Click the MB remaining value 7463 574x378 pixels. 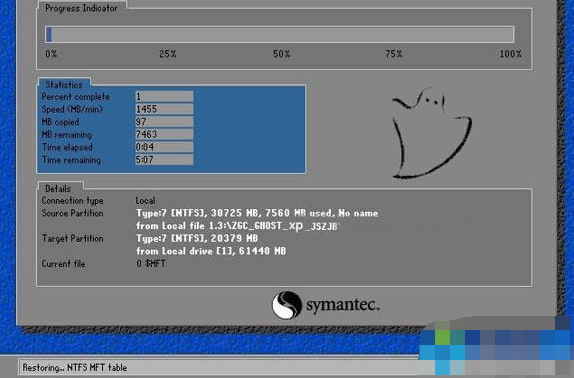point(164,134)
